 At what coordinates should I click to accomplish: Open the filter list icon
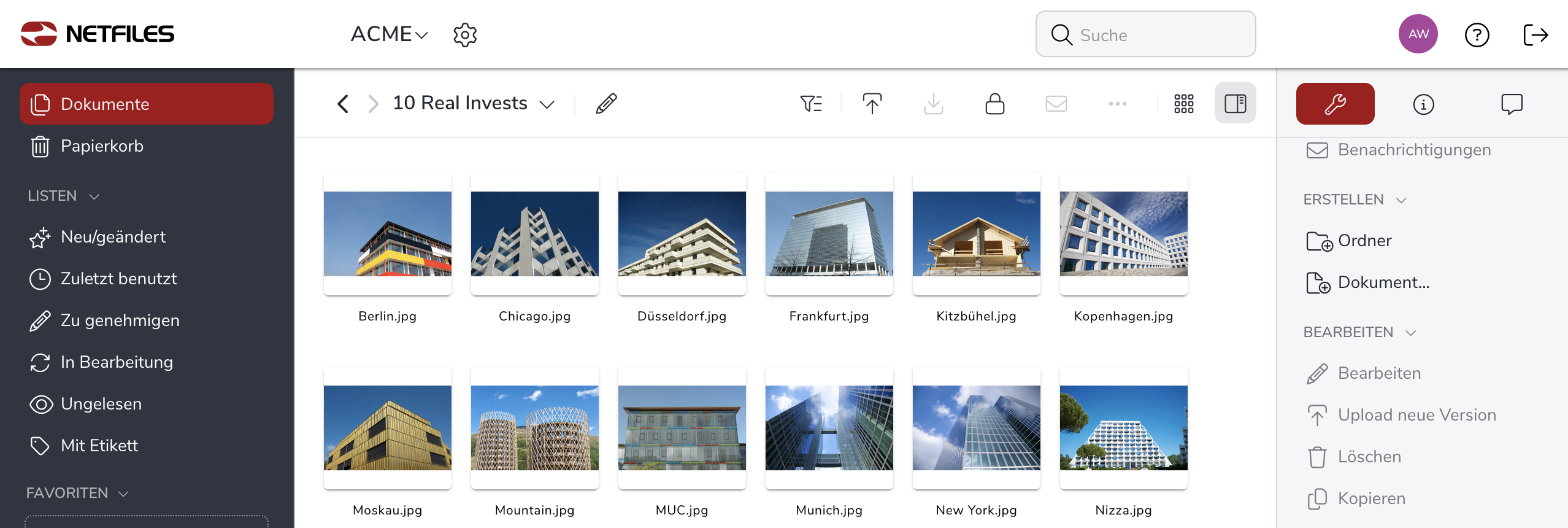[x=811, y=103]
